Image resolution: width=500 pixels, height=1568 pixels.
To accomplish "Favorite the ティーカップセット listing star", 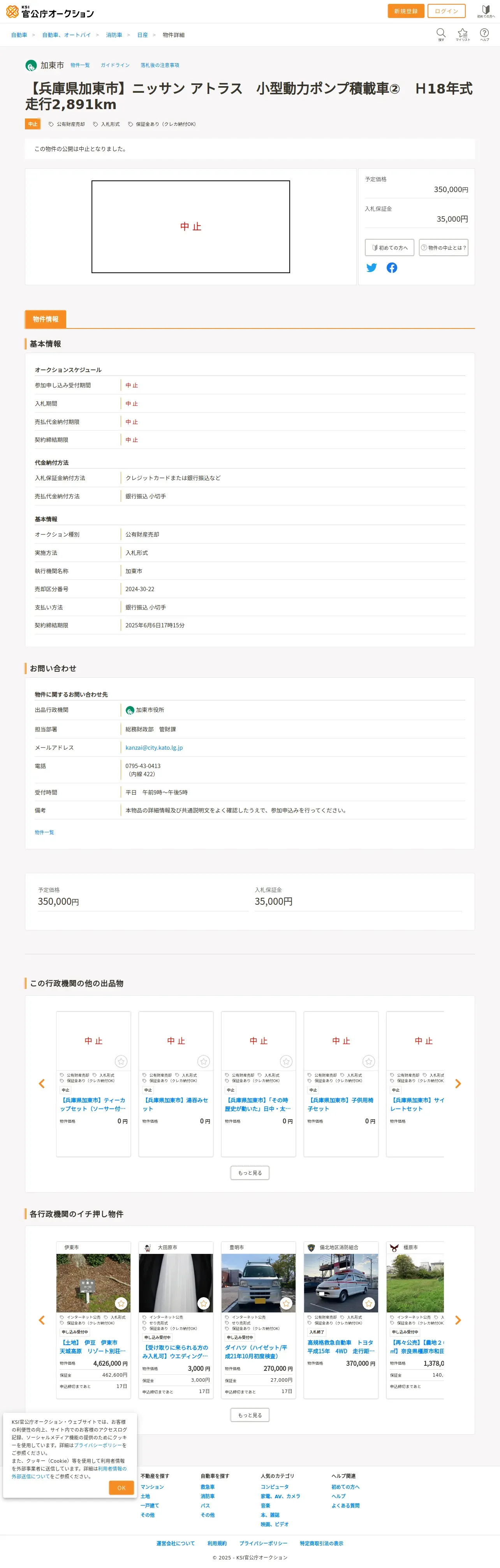I will (x=121, y=1061).
